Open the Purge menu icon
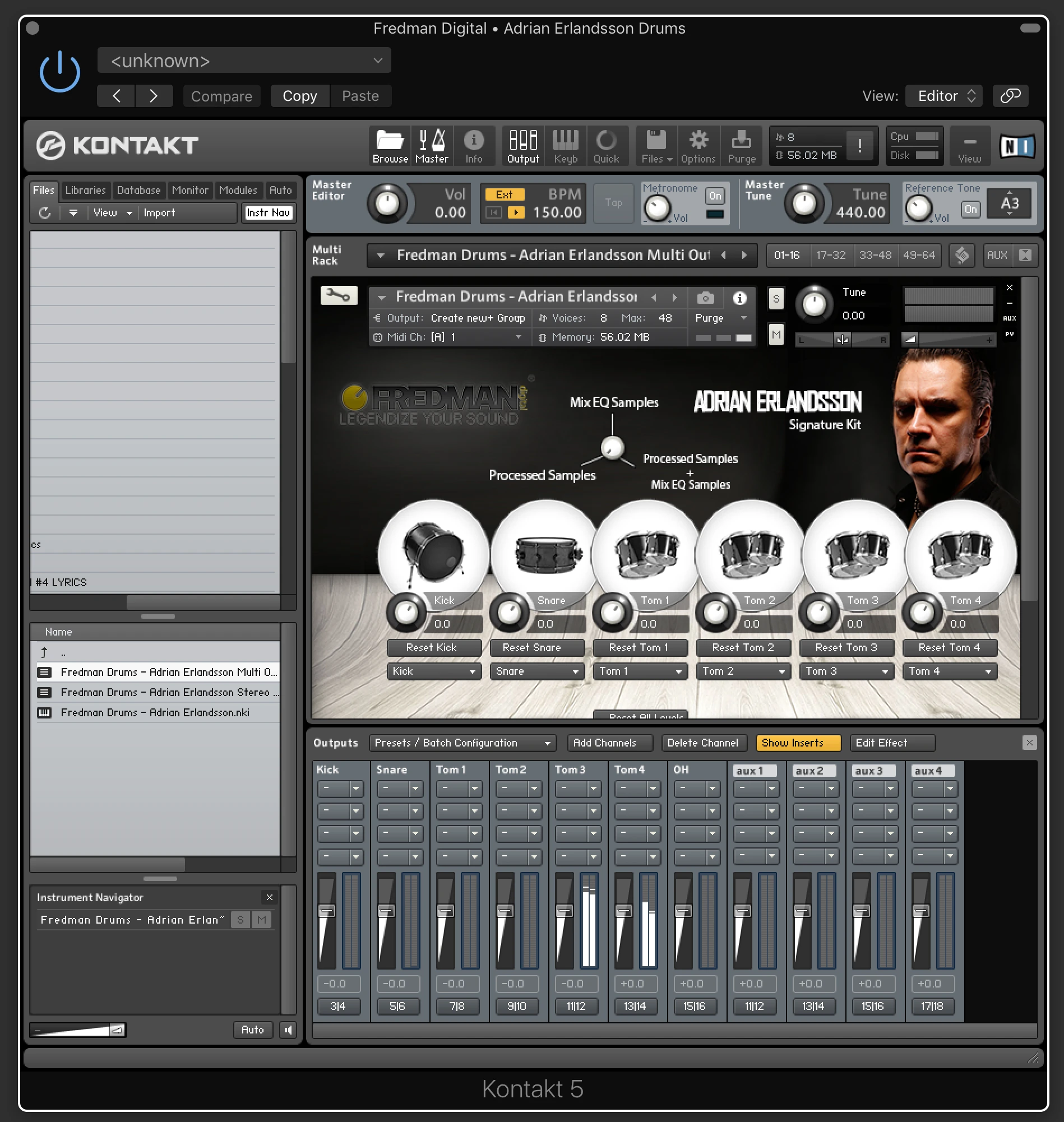This screenshot has width=1064, height=1122. [x=741, y=146]
